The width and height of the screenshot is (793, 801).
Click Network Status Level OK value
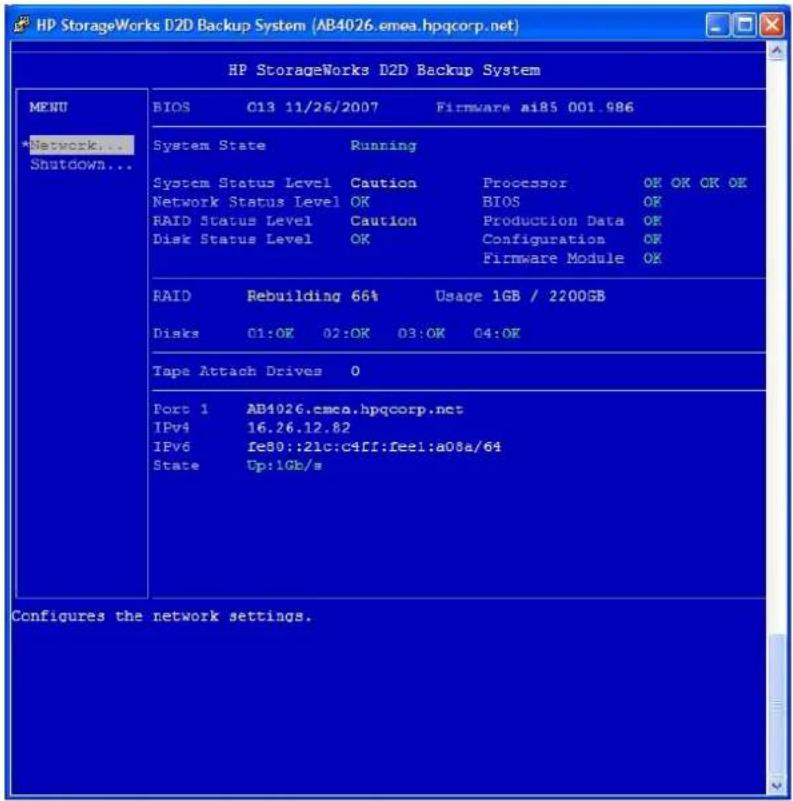pos(360,202)
